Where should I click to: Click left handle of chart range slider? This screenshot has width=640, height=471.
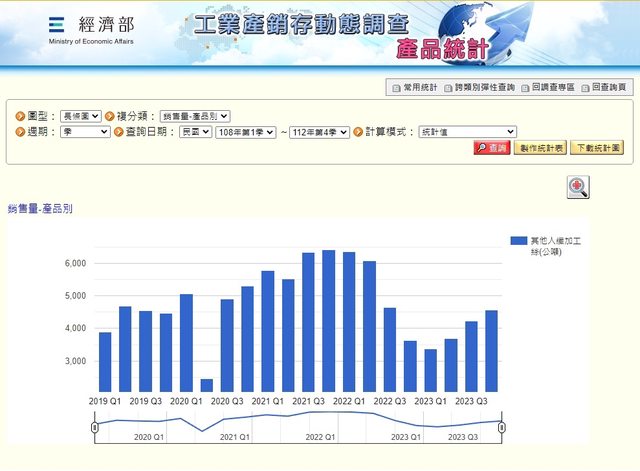coord(95,427)
